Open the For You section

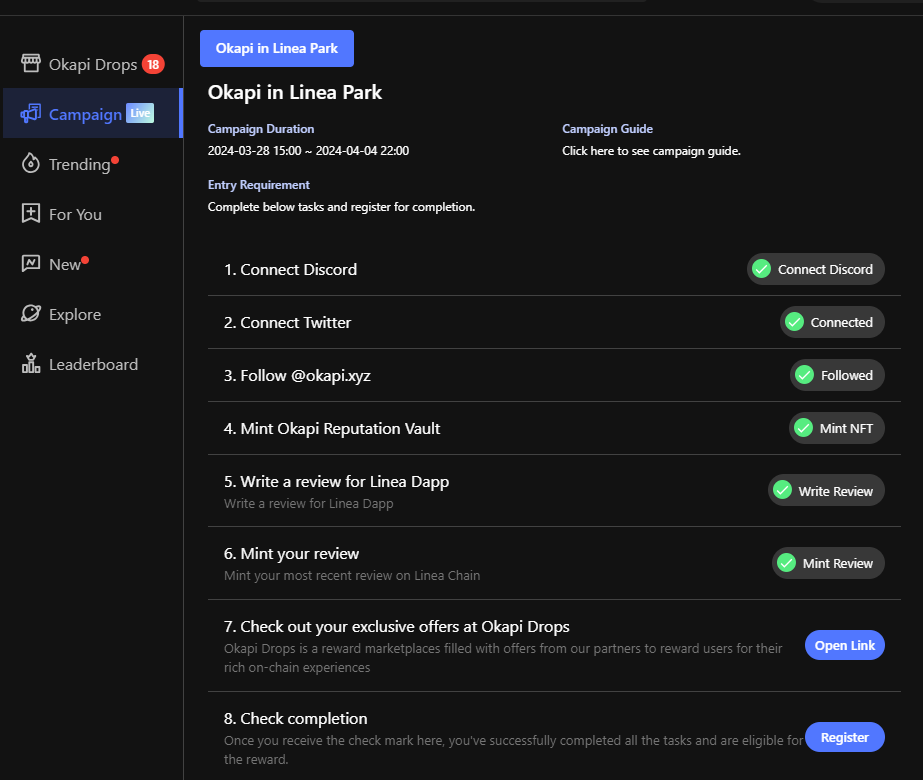(93, 214)
